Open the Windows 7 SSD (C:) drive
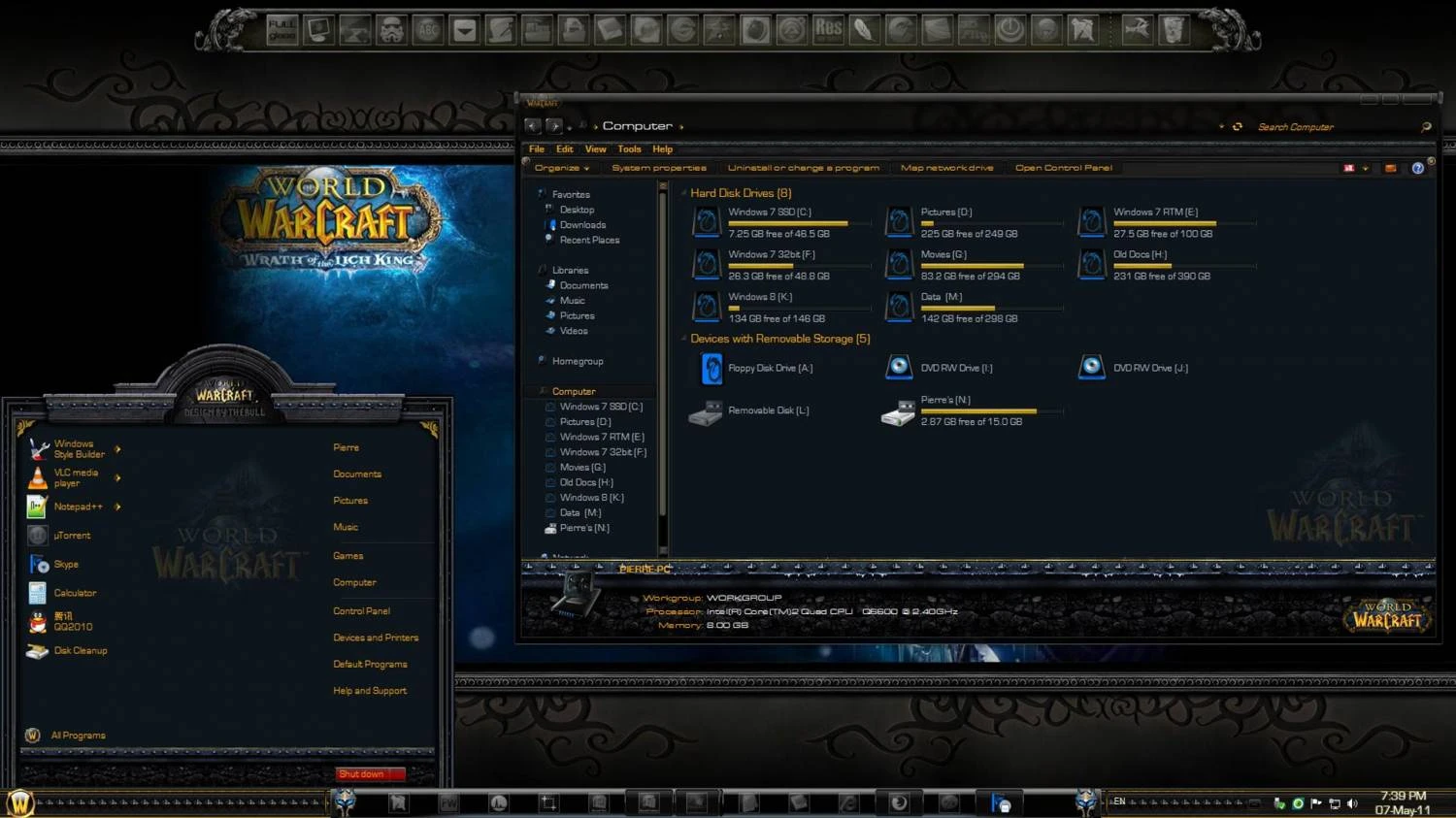Viewport: 1456px width, 818px height. (772, 212)
